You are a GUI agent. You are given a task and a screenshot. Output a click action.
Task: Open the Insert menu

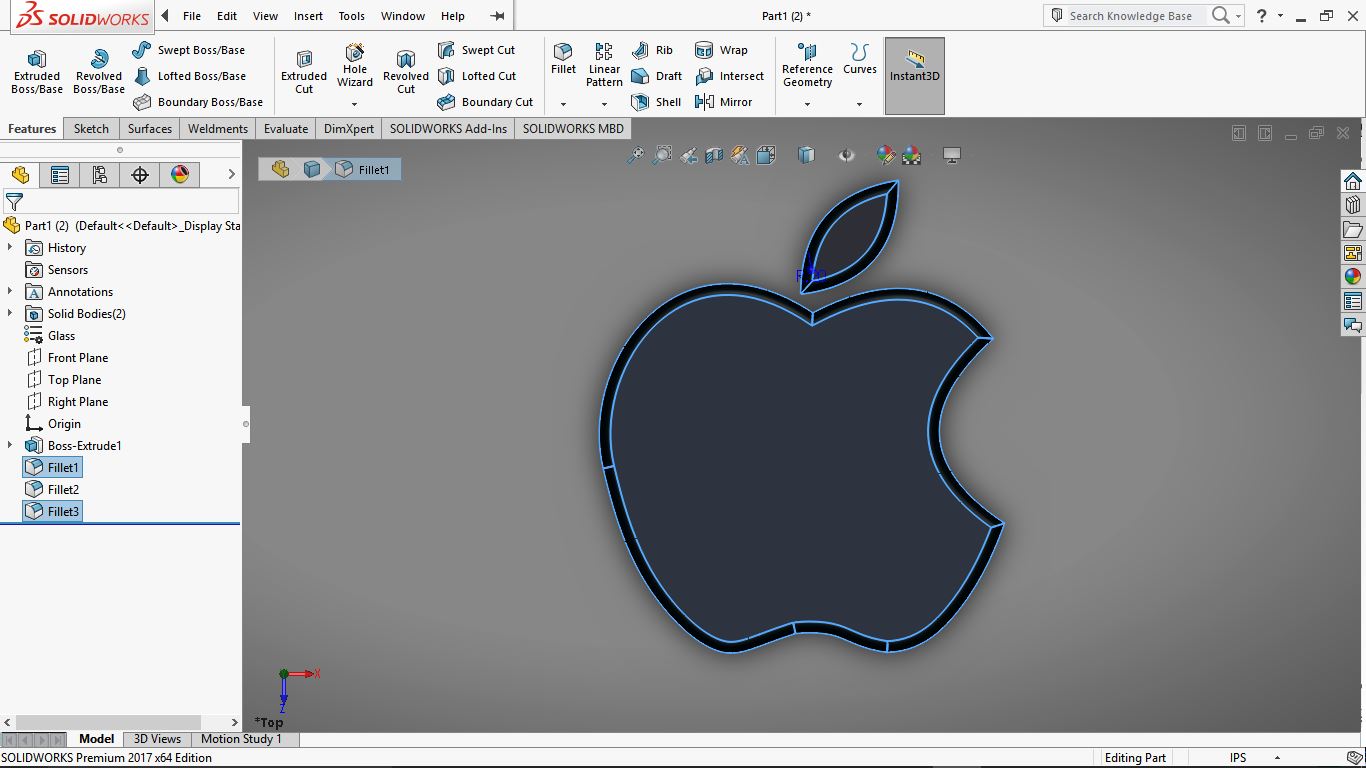pyautogui.click(x=308, y=15)
